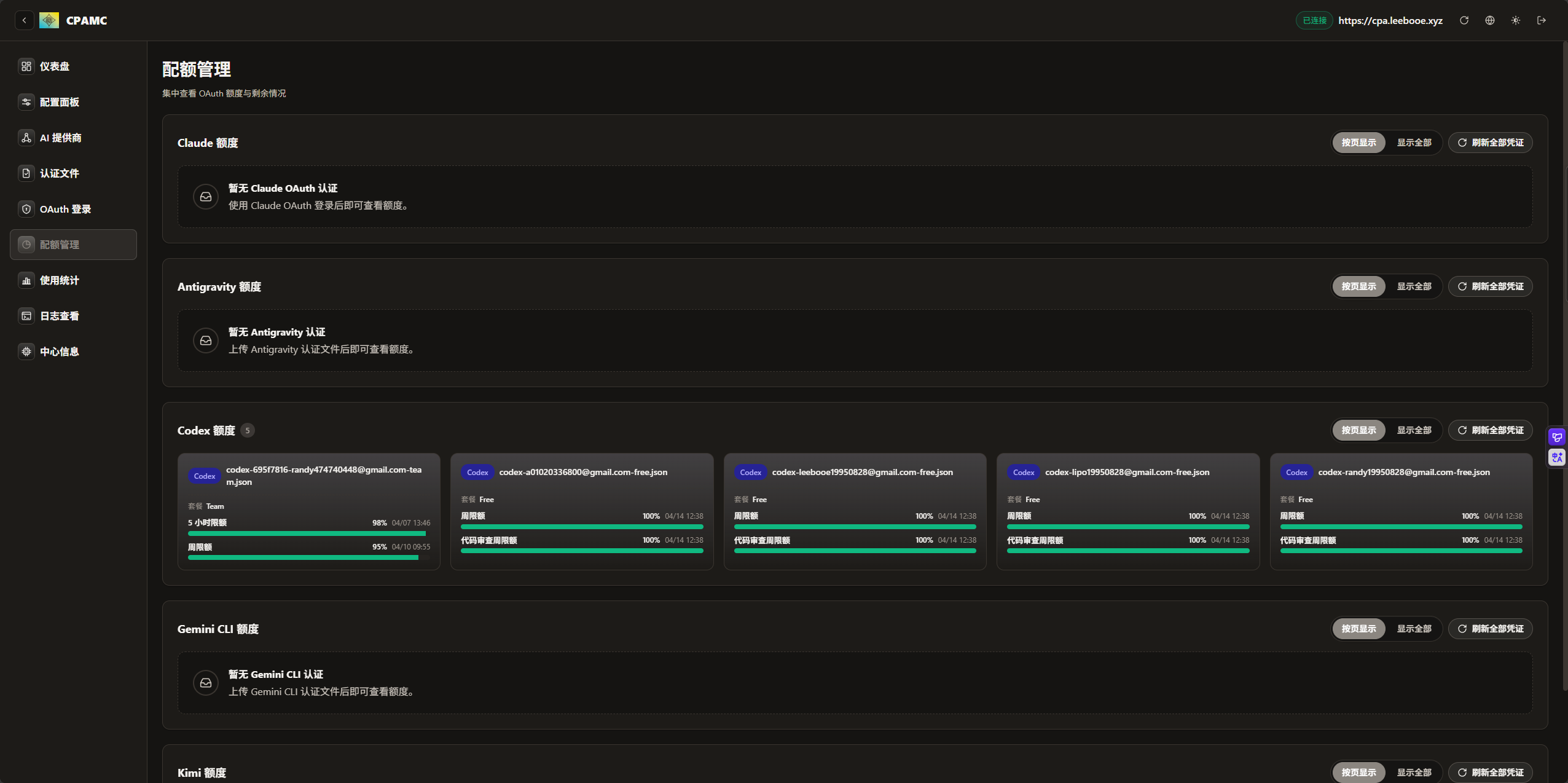This screenshot has width=1568, height=783.
Task: Click the back chevron beside CPAMC logo
Action: 24,20
